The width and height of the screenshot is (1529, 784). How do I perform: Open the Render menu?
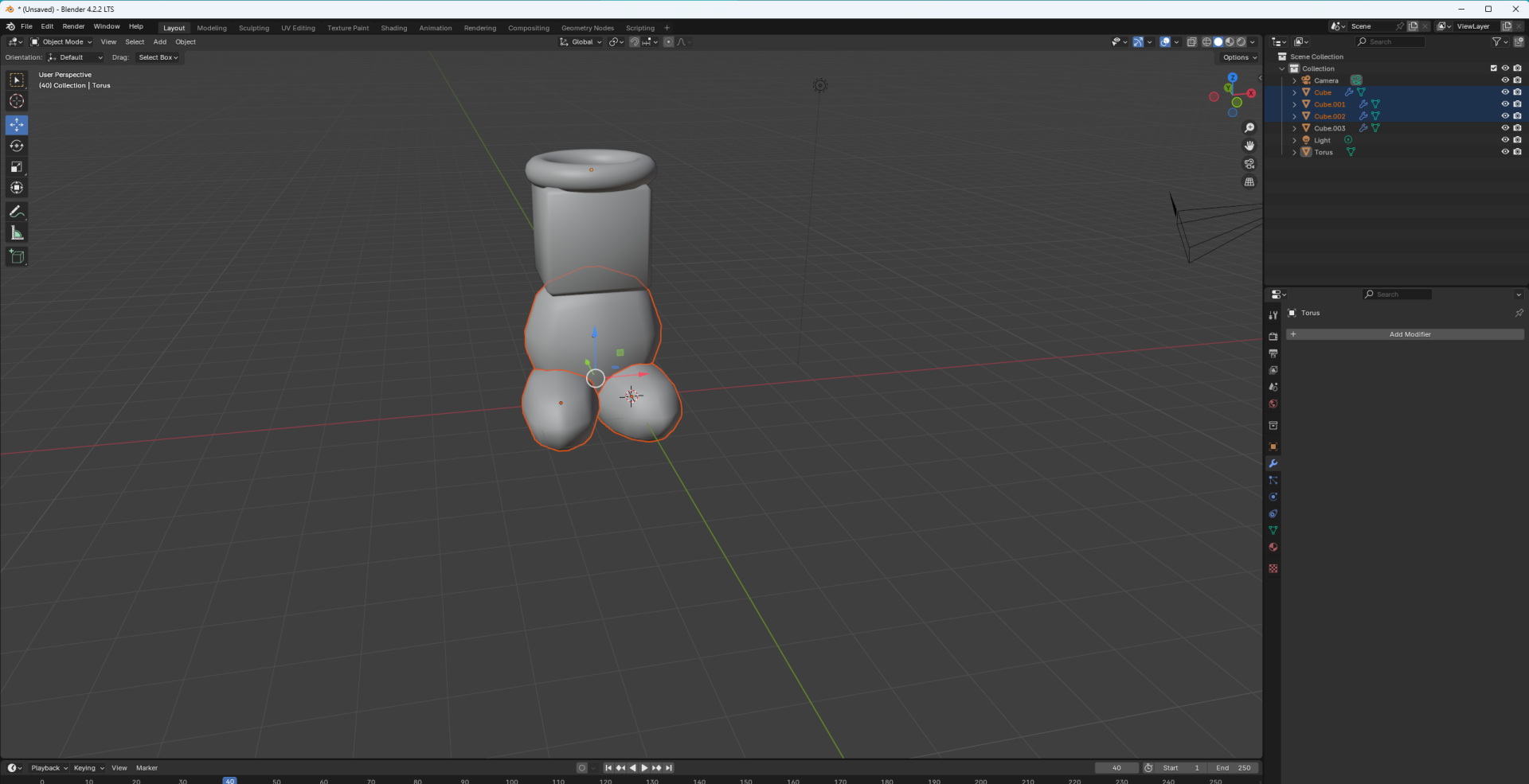[73, 26]
